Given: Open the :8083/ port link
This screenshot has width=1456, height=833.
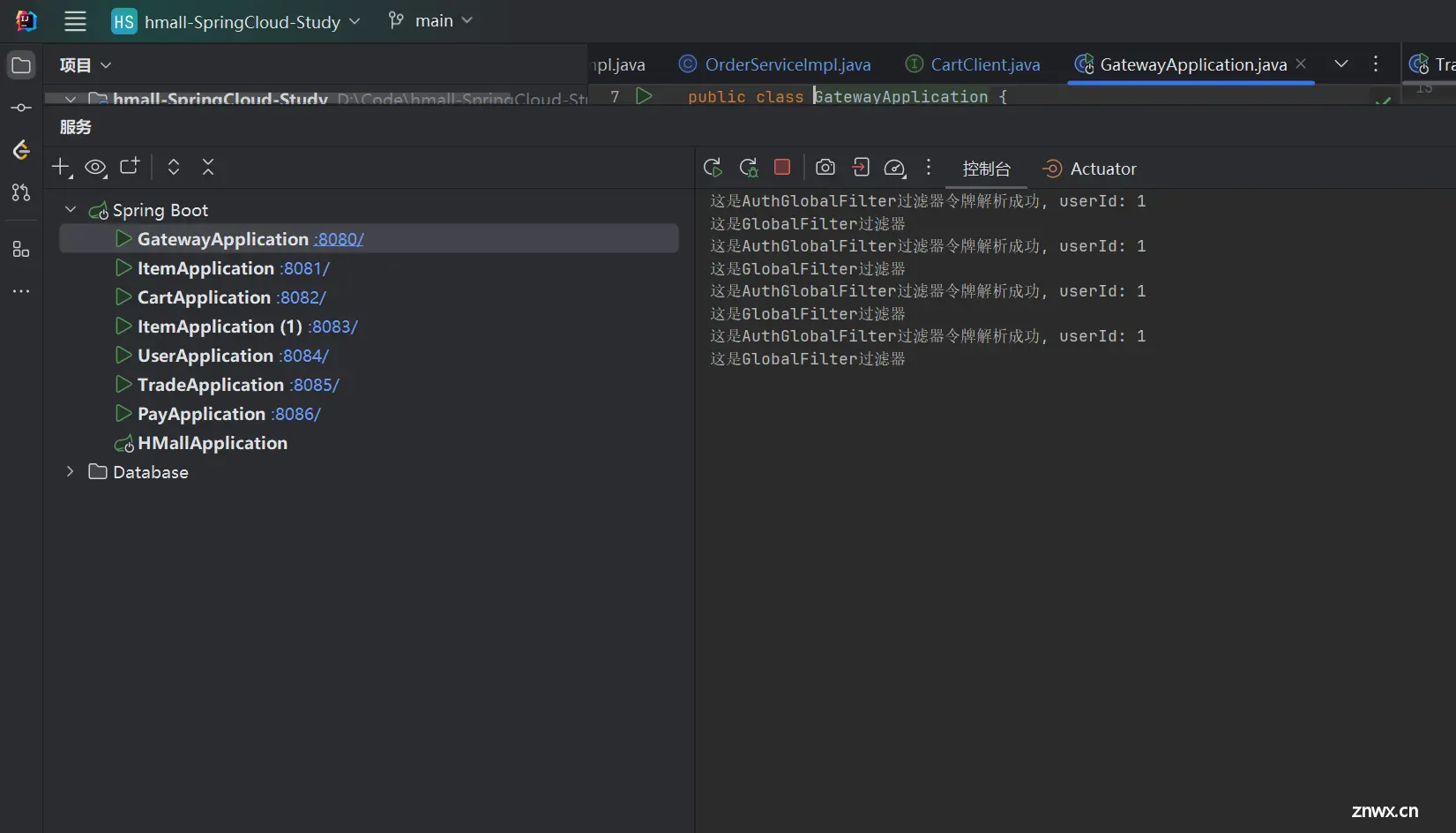Looking at the screenshot, I should [x=333, y=326].
